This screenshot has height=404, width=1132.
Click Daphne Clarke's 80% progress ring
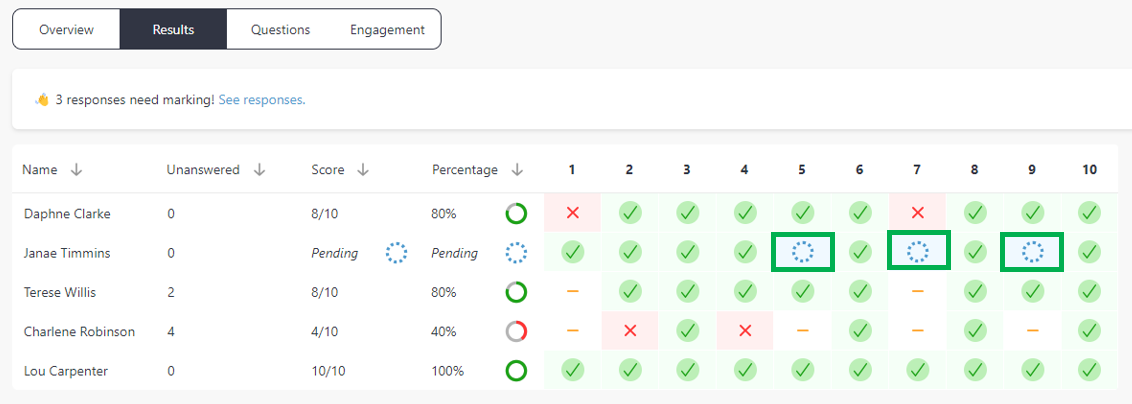(x=515, y=214)
